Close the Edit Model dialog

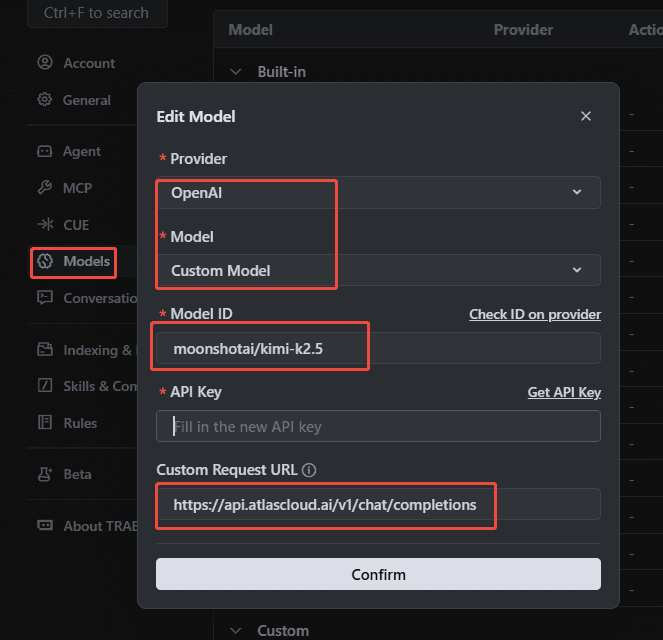586,116
